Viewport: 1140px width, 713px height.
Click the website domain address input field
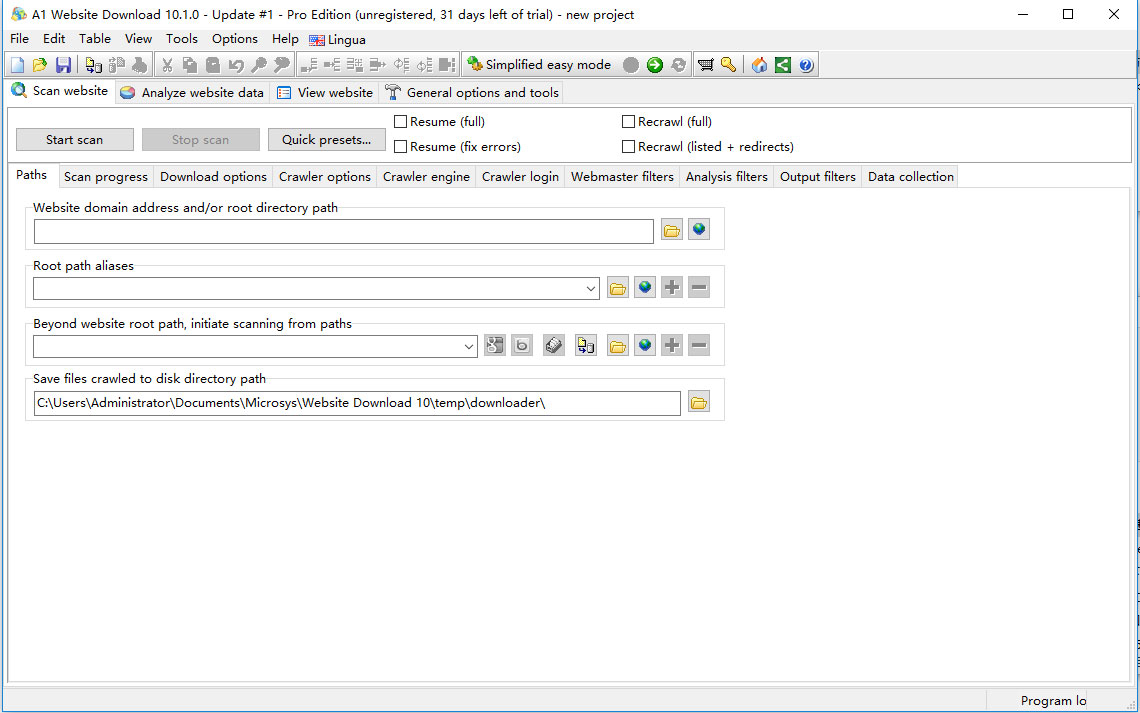coord(343,232)
